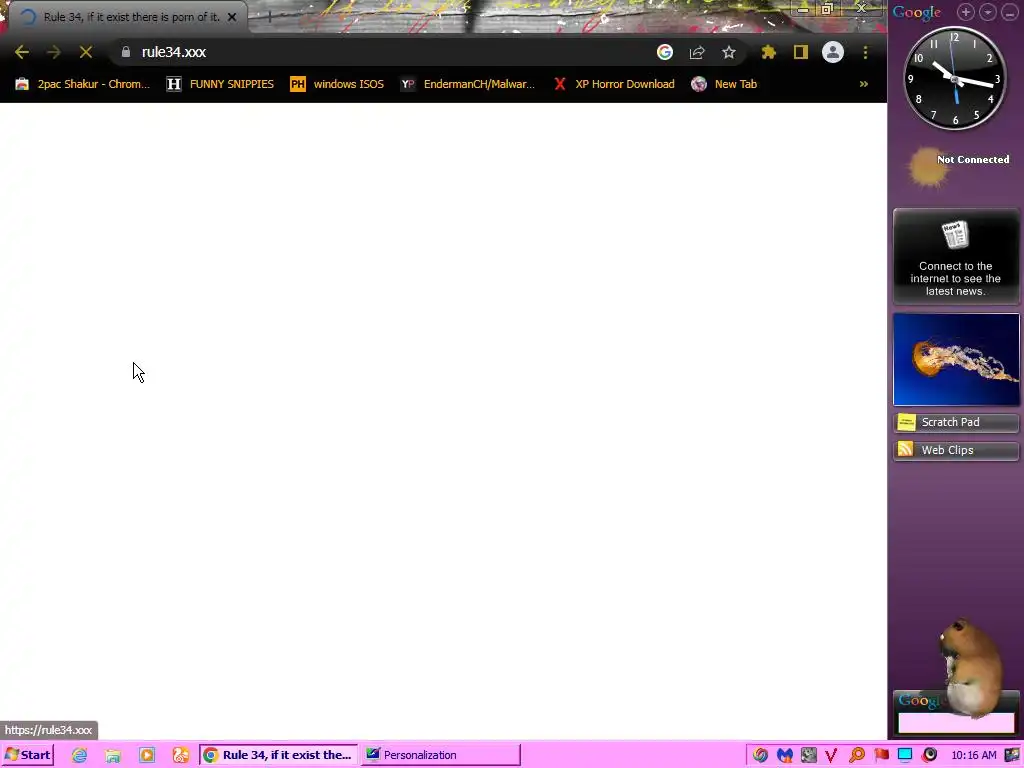Launch the media player from quick launch

147,755
